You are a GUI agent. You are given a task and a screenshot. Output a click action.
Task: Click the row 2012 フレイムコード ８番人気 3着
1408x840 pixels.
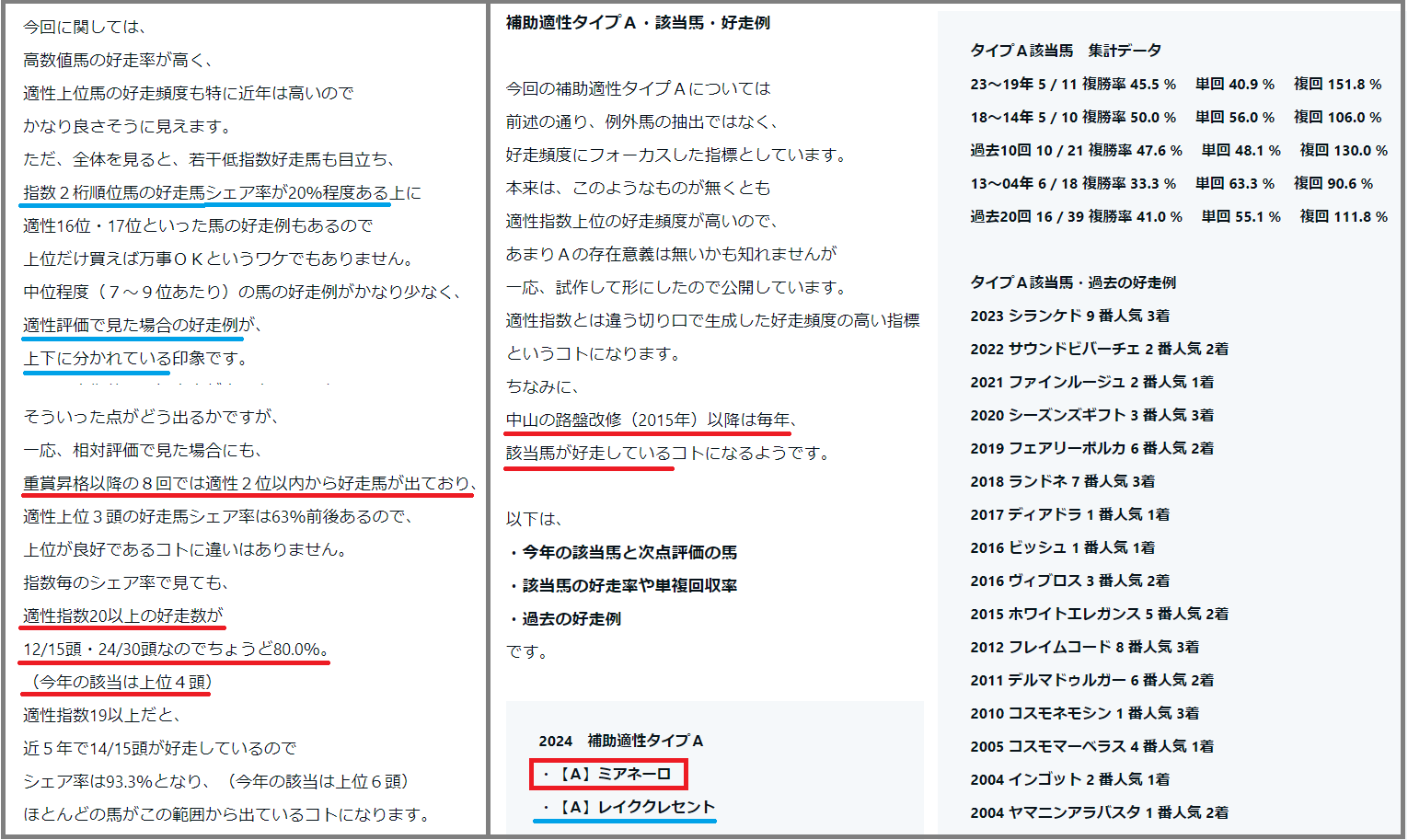click(x=1085, y=647)
